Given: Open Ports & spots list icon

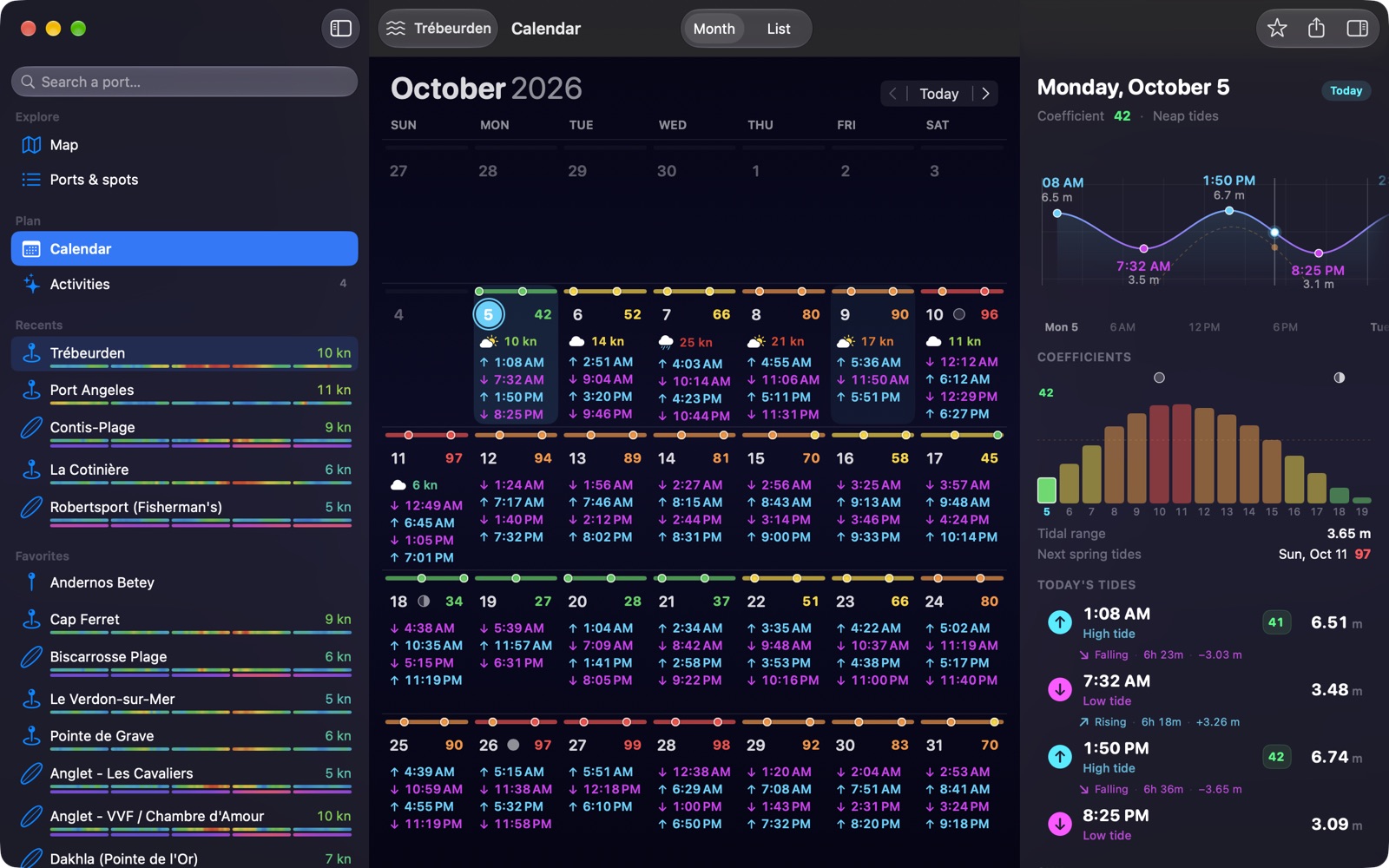Looking at the screenshot, I should [31, 180].
